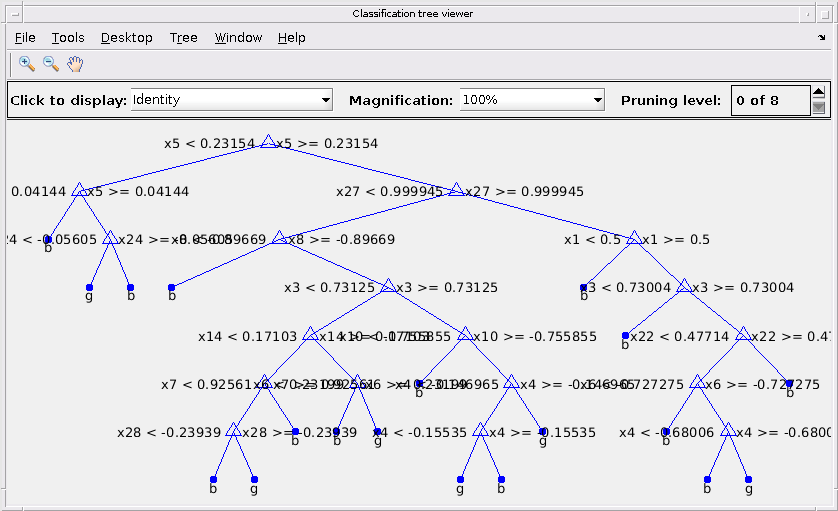
Task: Click the x27 < 0.999945 branch triangle
Action: pyautogui.click(x=456, y=189)
